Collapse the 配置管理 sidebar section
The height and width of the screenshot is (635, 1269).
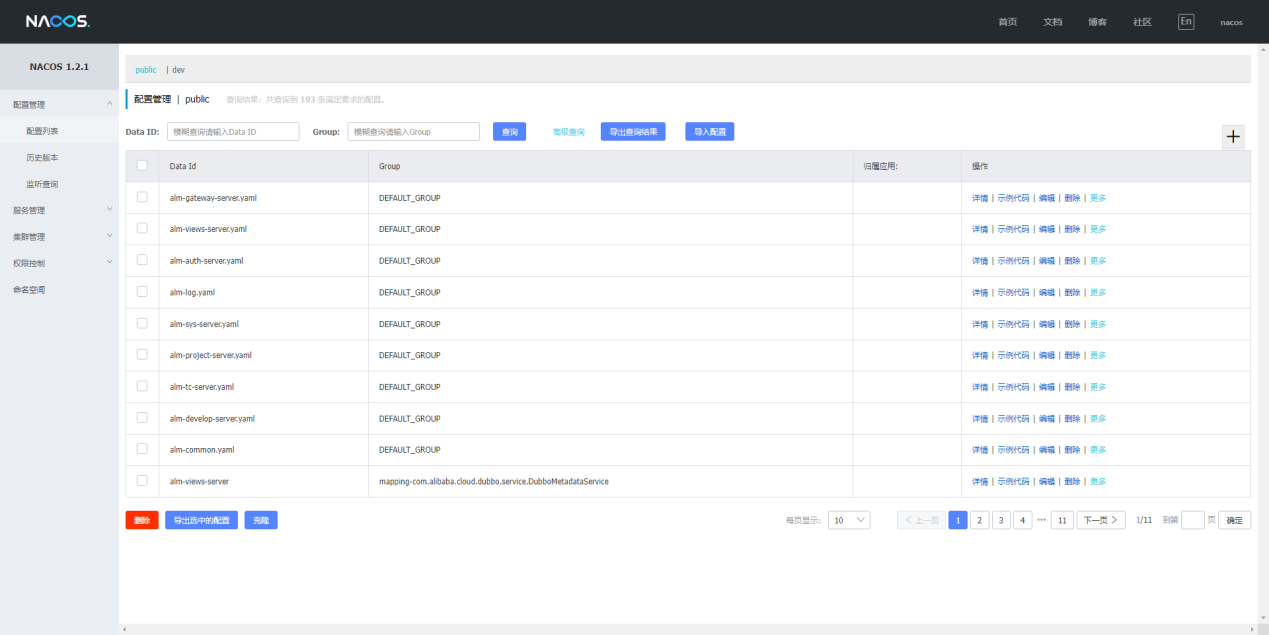pyautogui.click(x=109, y=104)
